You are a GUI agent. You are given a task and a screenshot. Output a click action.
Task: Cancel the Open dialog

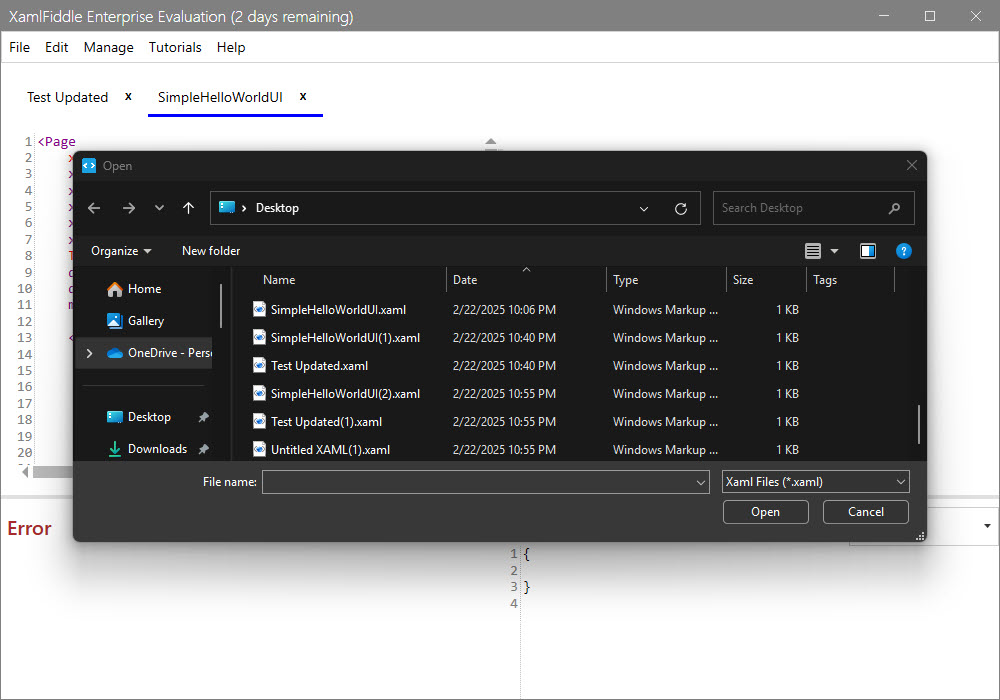pos(865,512)
